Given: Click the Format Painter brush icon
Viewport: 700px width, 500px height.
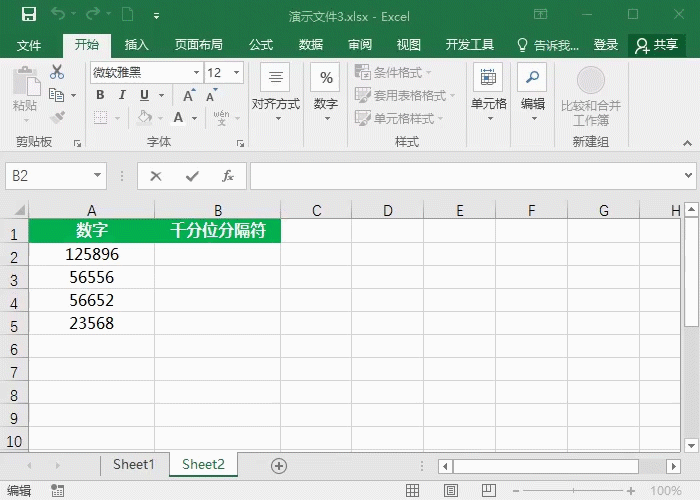Looking at the screenshot, I should coord(58,117).
